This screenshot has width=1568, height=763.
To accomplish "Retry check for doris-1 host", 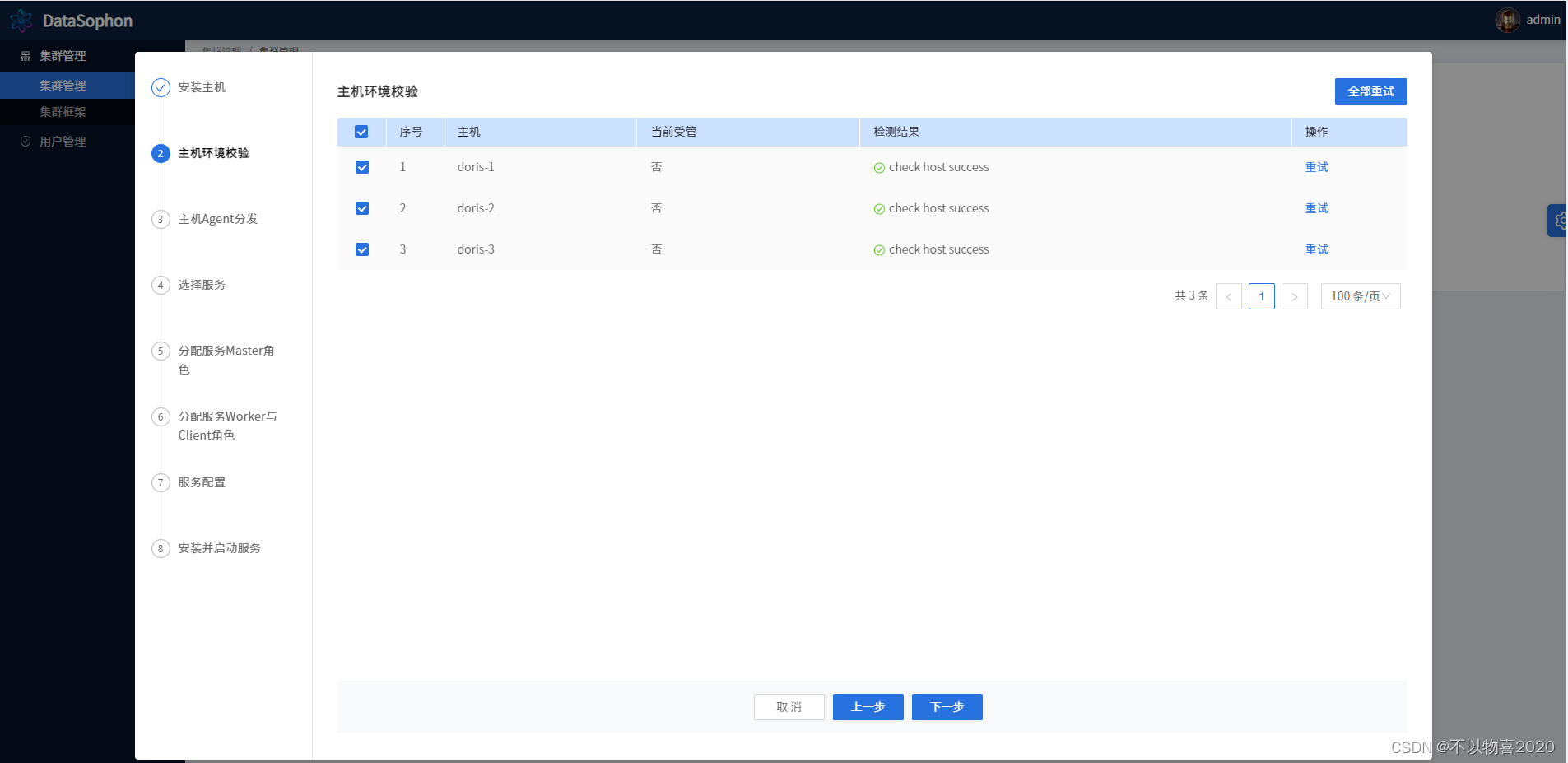I will click(x=1317, y=167).
